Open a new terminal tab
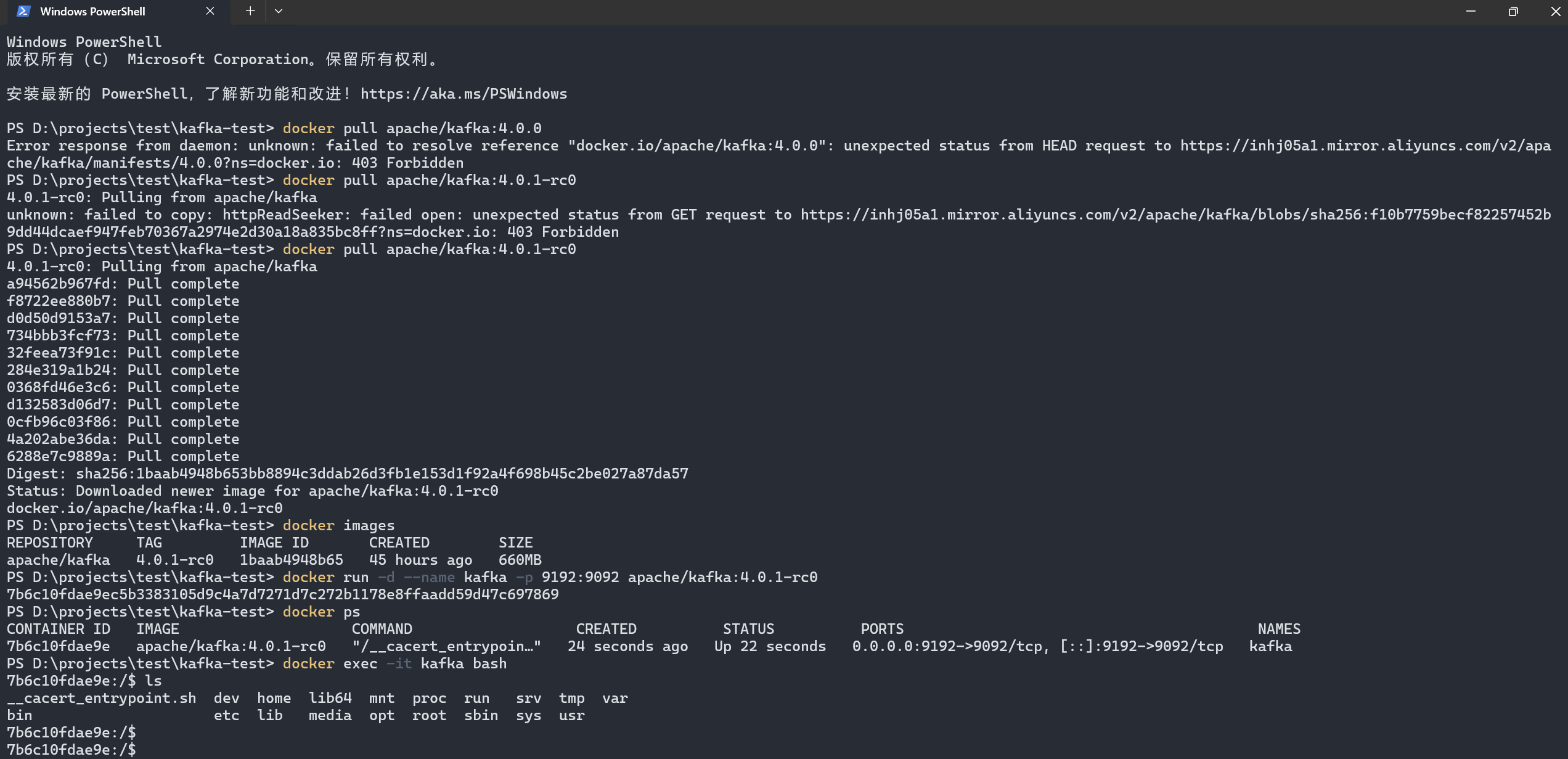Image resolution: width=1568 pixels, height=759 pixels. pos(250,11)
